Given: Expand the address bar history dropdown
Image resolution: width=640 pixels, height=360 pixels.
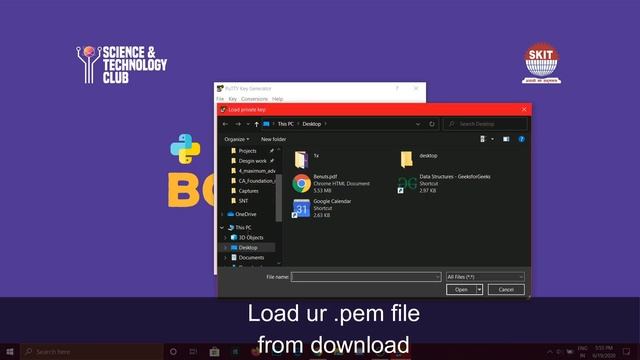Looking at the screenshot, I should click(x=418, y=124).
